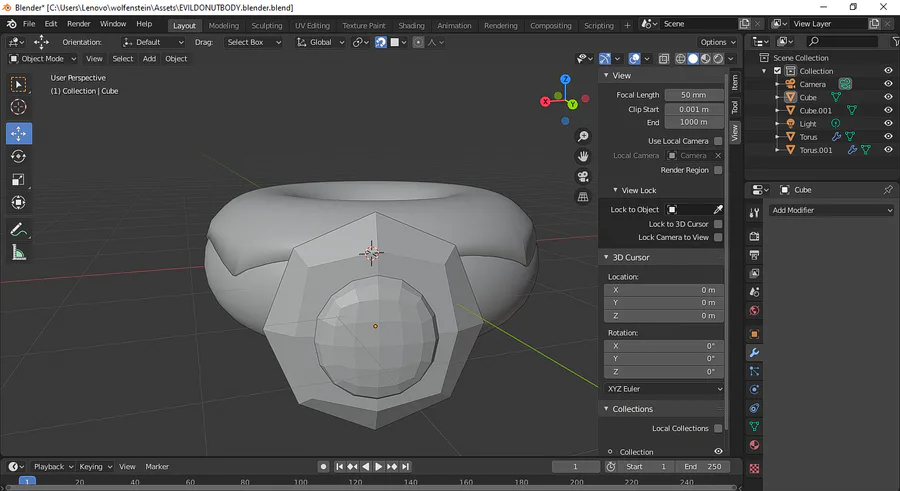Open the Output properties printer tab

coord(754,254)
